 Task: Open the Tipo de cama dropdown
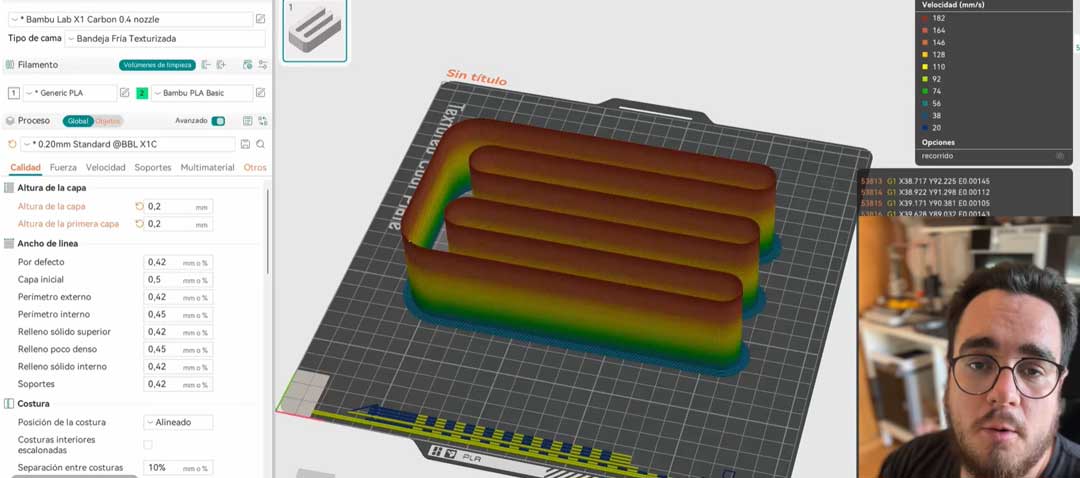click(x=165, y=39)
